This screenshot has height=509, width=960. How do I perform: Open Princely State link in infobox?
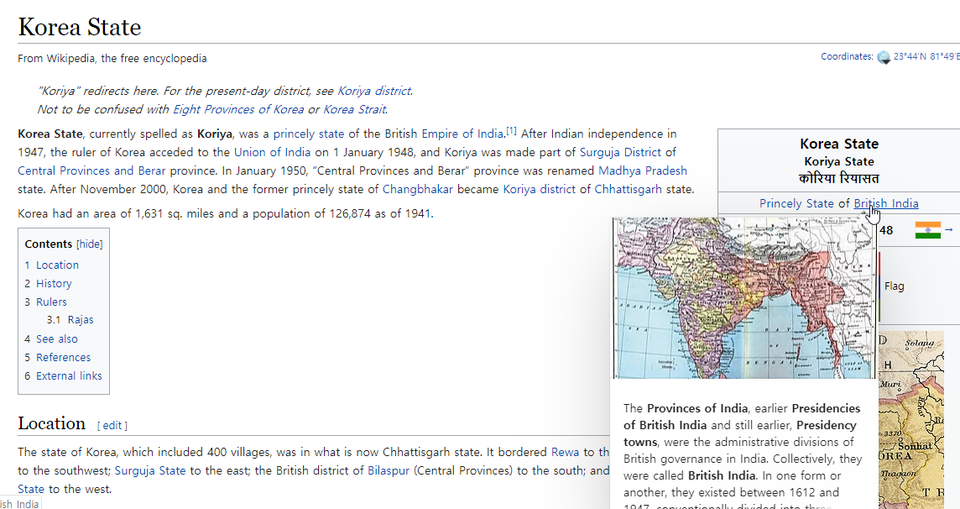pos(796,203)
